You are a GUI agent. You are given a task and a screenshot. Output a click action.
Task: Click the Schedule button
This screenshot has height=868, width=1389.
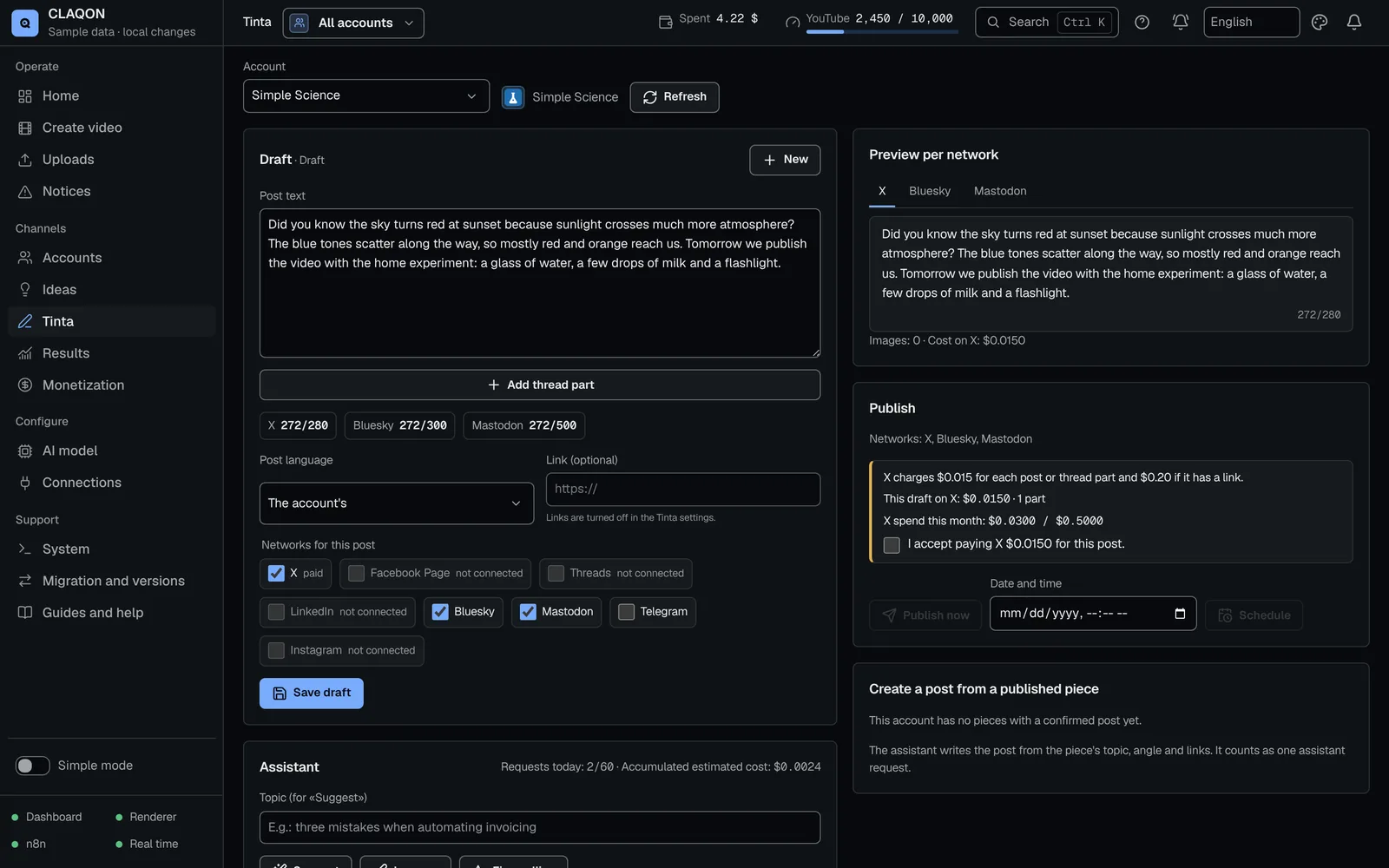[1254, 615]
